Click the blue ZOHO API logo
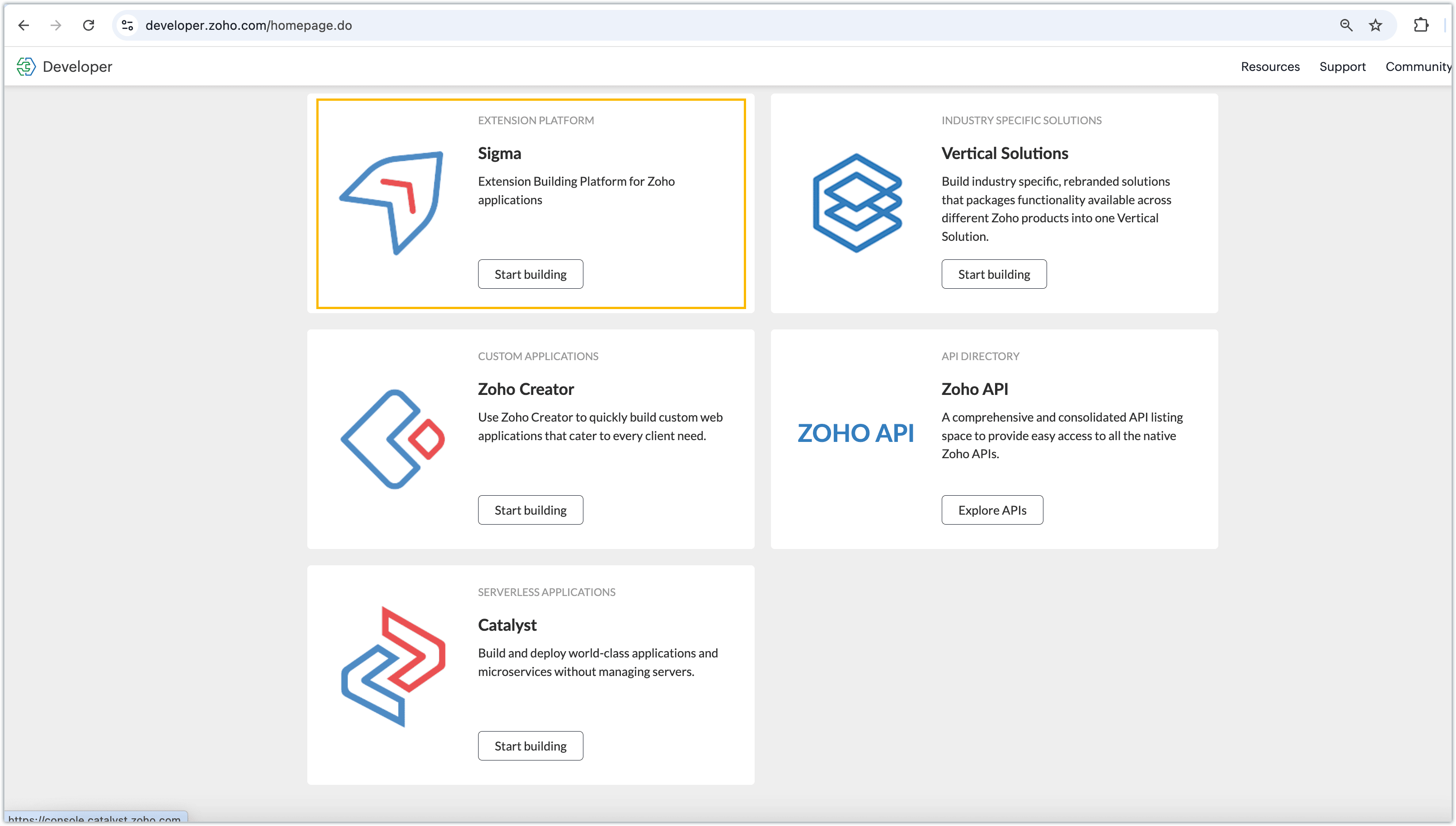 855,433
